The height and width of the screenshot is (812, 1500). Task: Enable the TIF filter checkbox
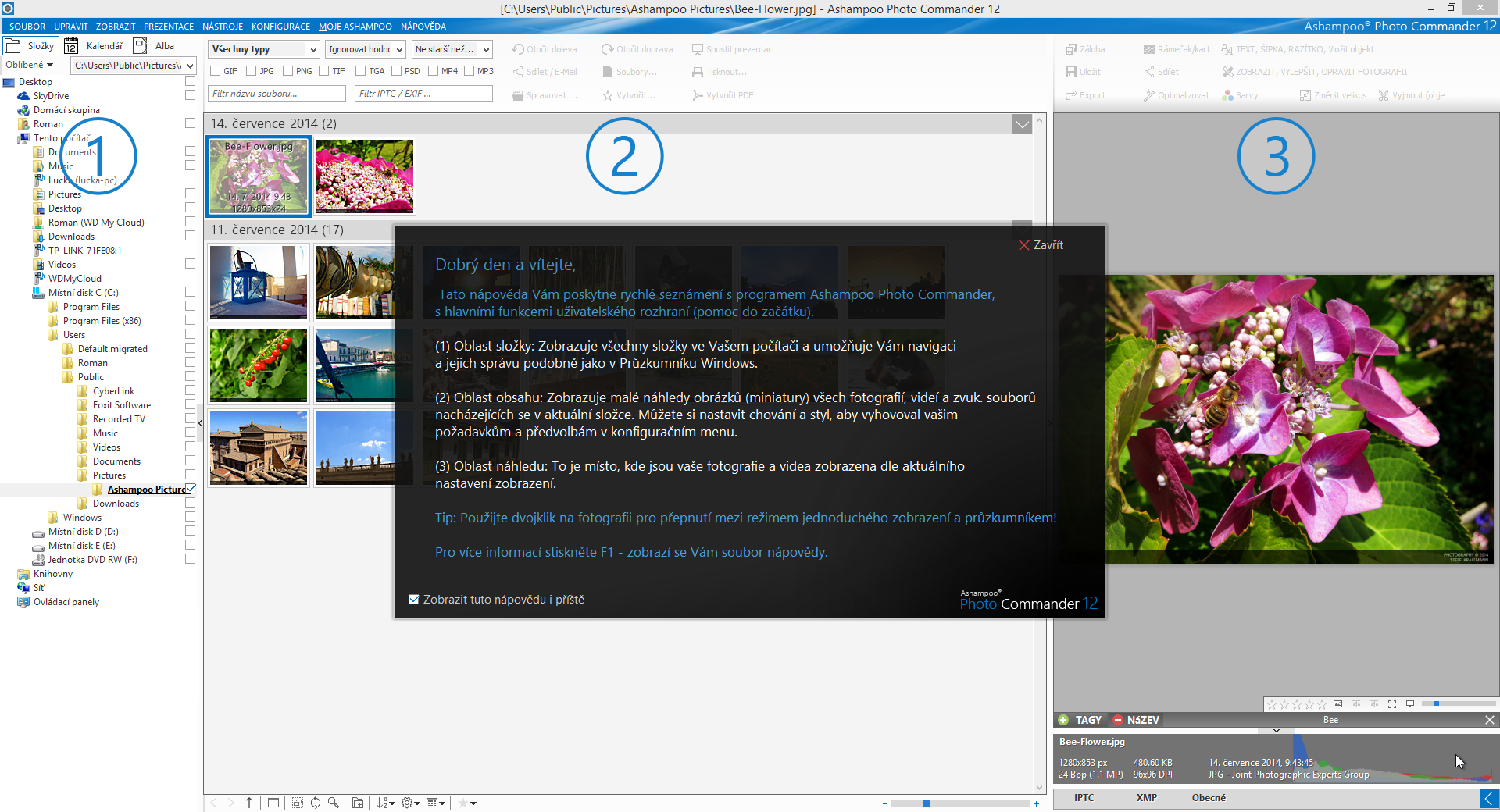pos(323,71)
